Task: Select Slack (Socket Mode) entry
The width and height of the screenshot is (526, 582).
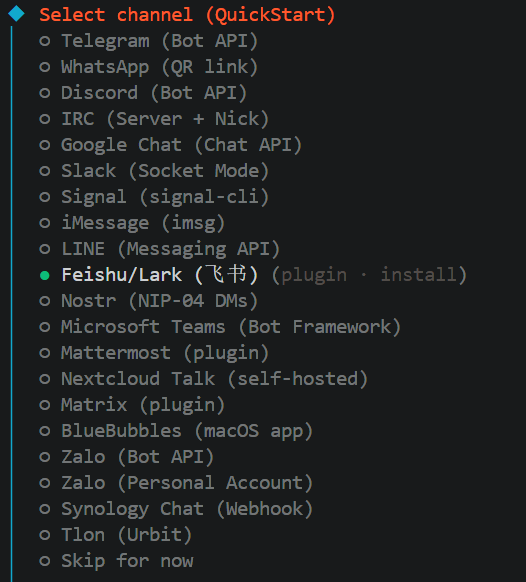Action: point(154,171)
